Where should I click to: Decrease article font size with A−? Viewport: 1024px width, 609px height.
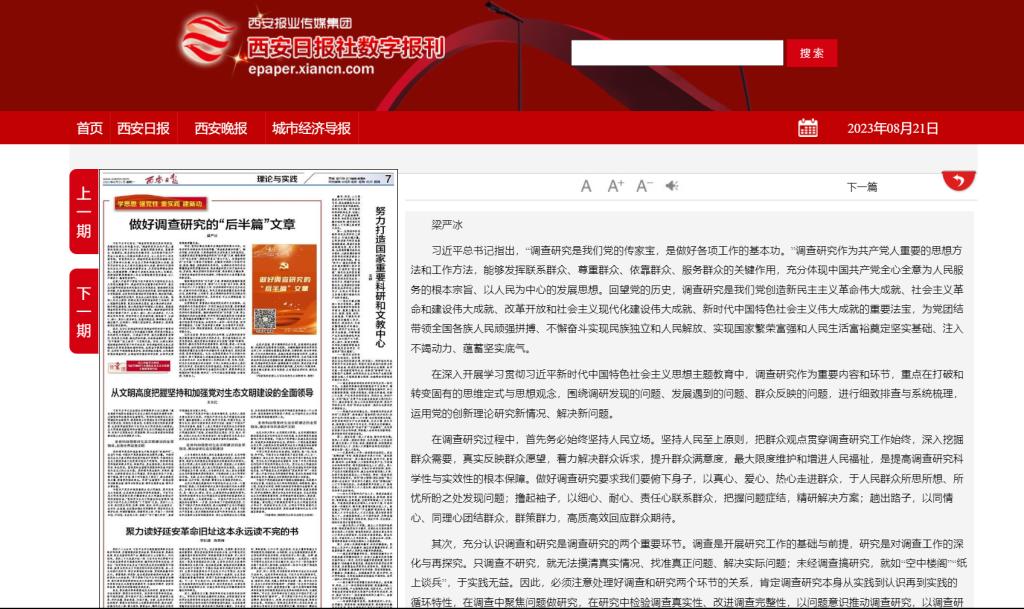(644, 186)
